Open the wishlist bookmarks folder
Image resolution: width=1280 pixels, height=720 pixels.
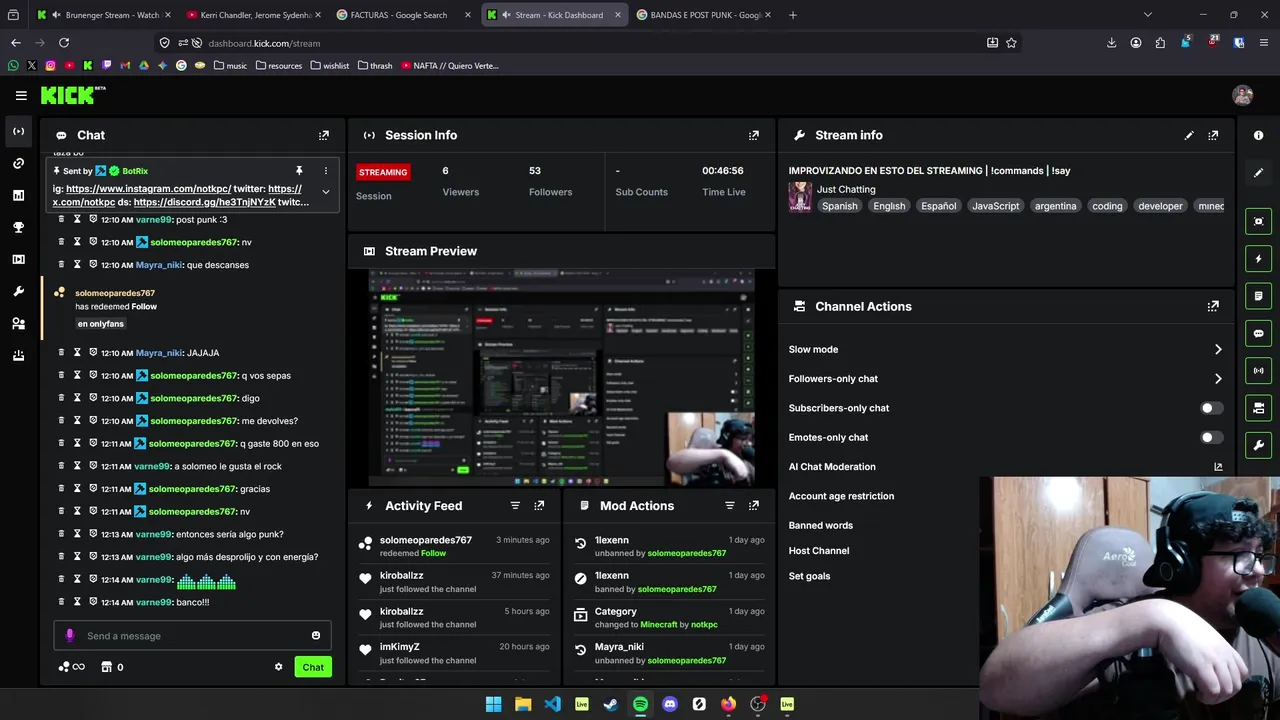point(330,66)
